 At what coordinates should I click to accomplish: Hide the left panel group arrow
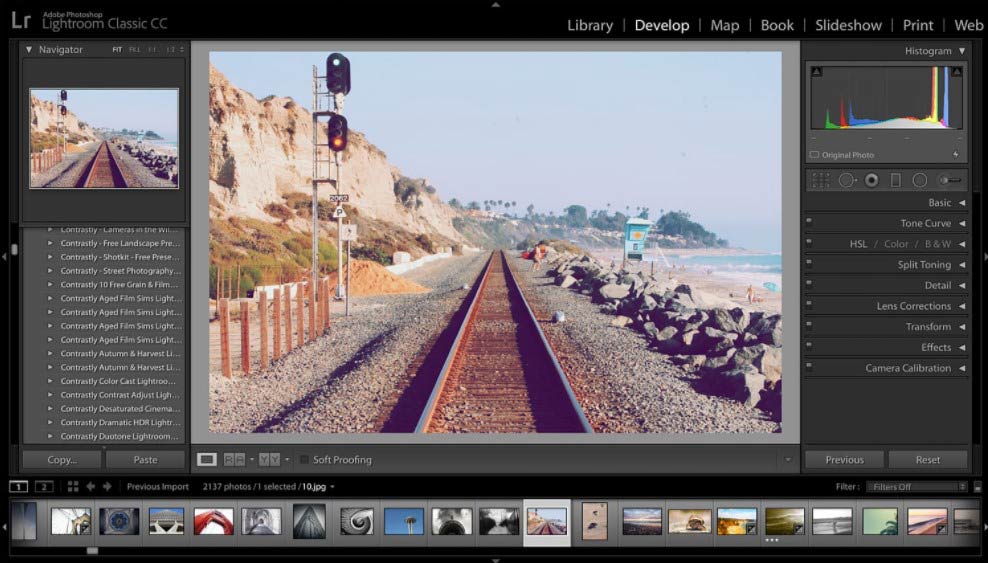click(4, 256)
